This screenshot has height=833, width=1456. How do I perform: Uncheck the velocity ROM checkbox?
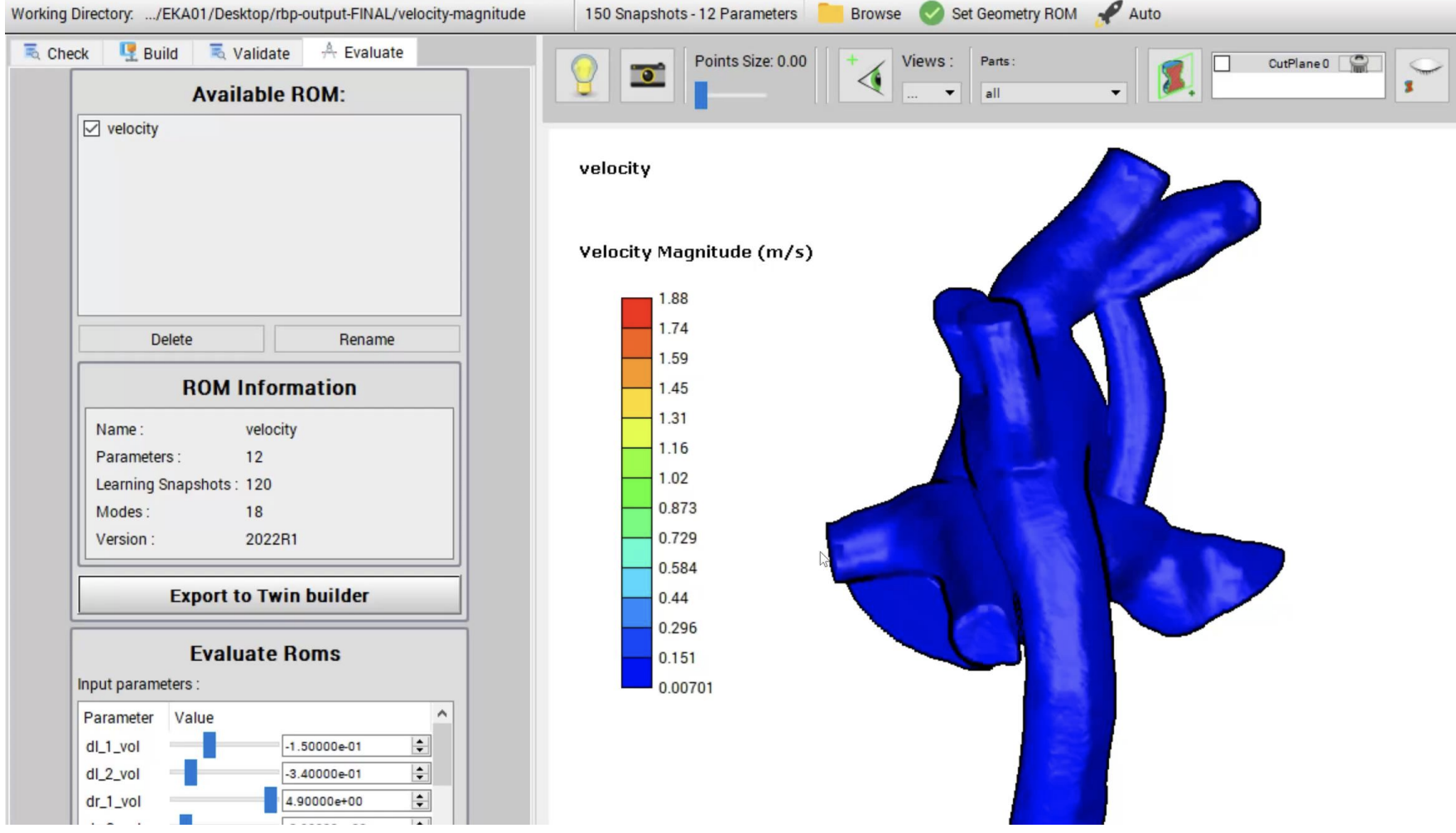pyautogui.click(x=92, y=128)
